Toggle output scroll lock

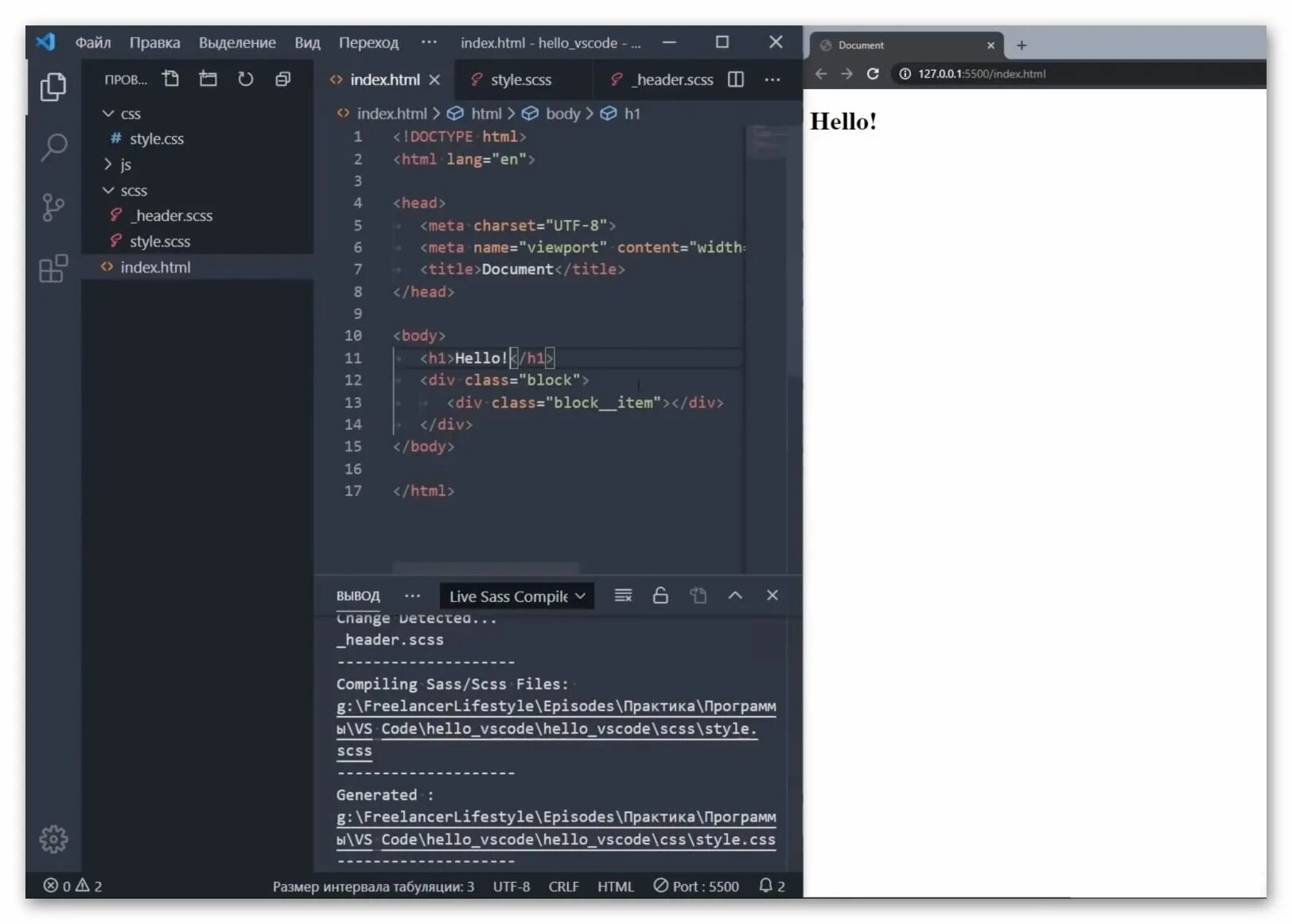pos(660,596)
